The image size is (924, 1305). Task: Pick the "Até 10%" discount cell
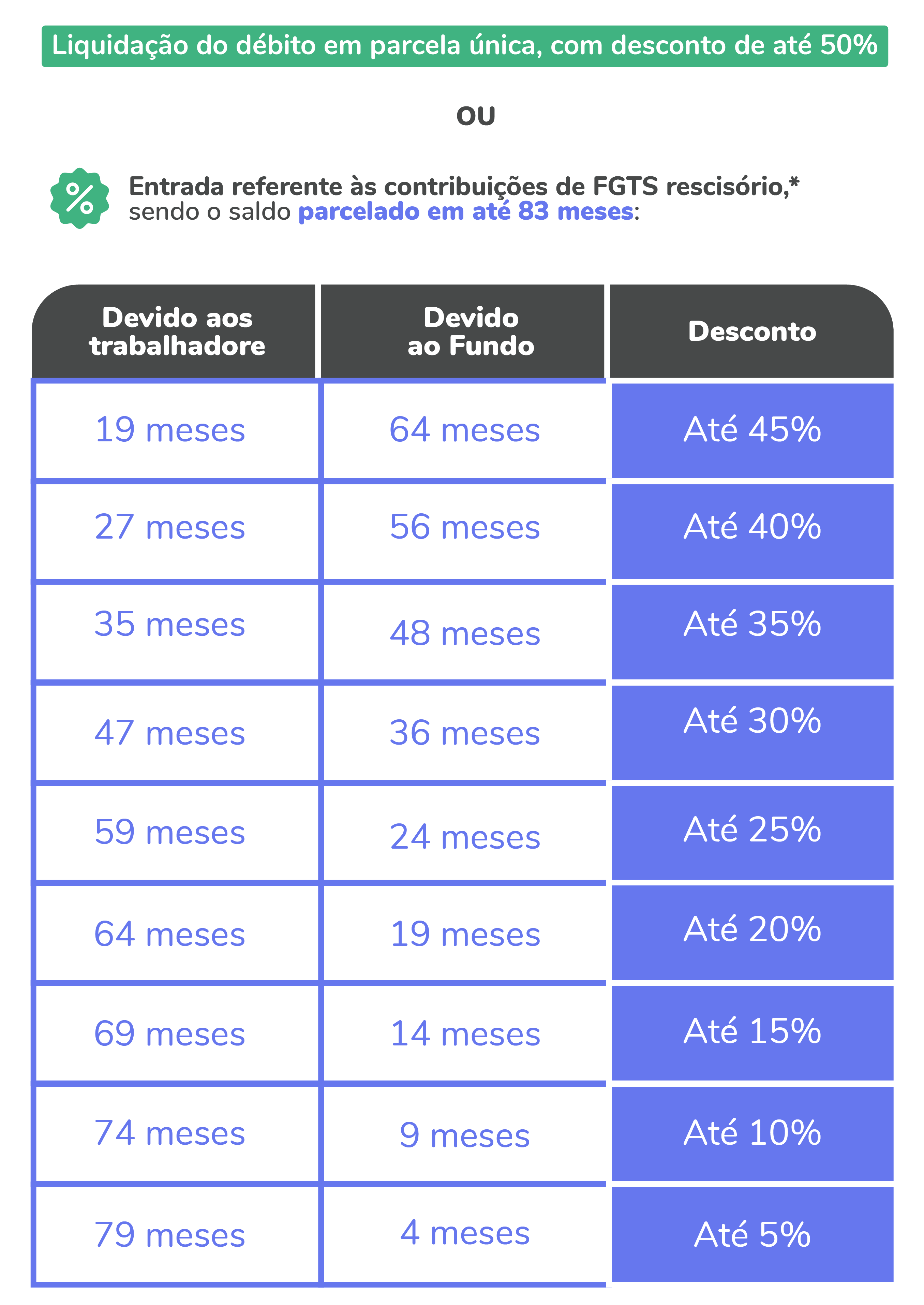[751, 1134]
